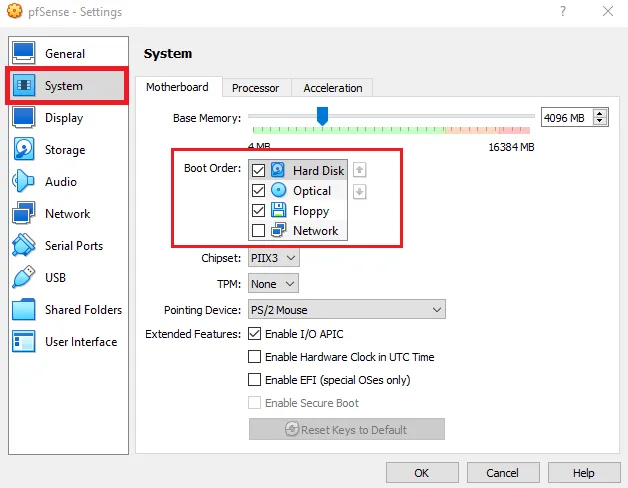Enable EFI (special OSes only) checkbox
The height and width of the screenshot is (488, 628).
click(254, 379)
